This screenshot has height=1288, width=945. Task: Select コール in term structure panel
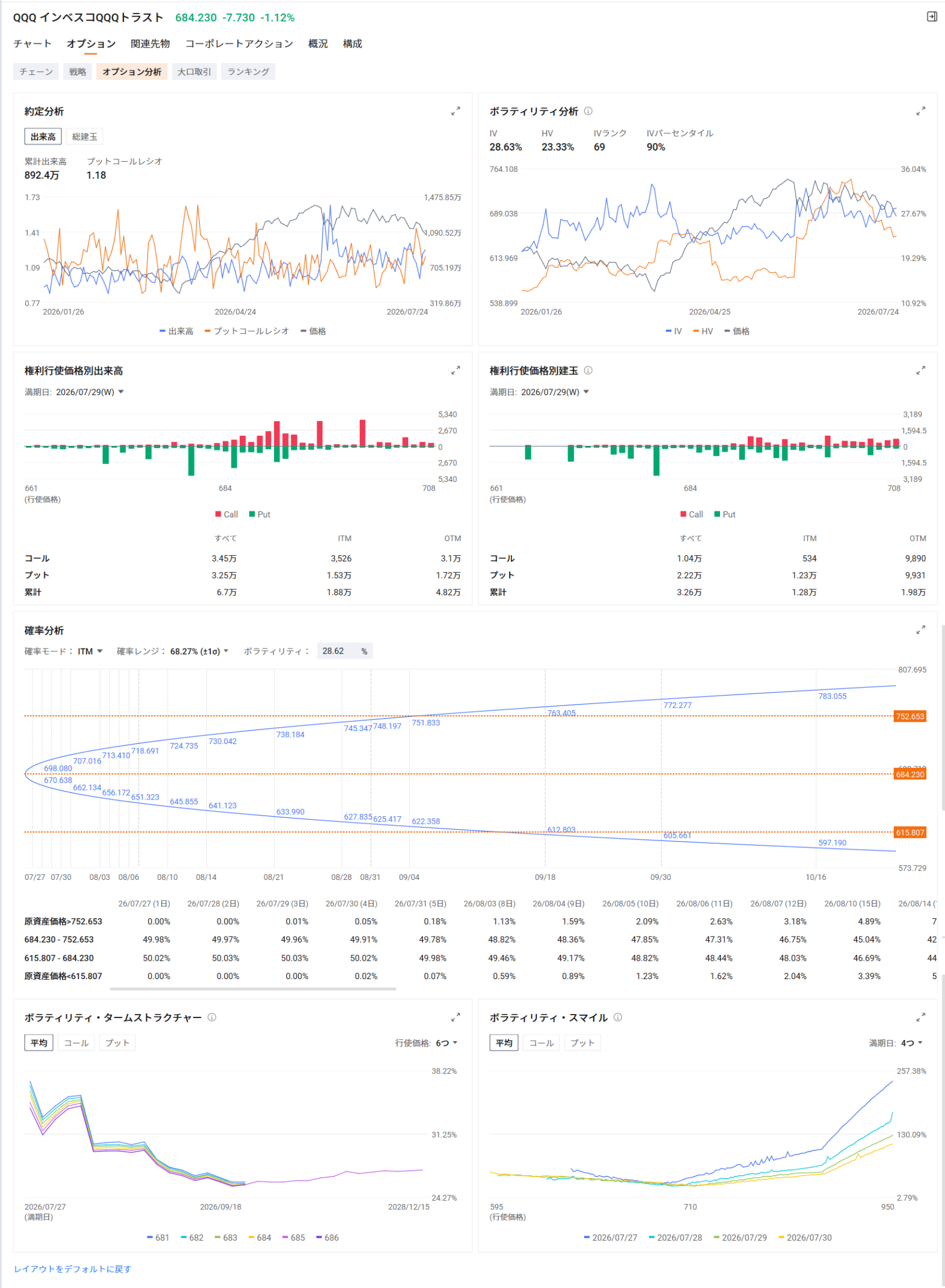pos(76,1043)
